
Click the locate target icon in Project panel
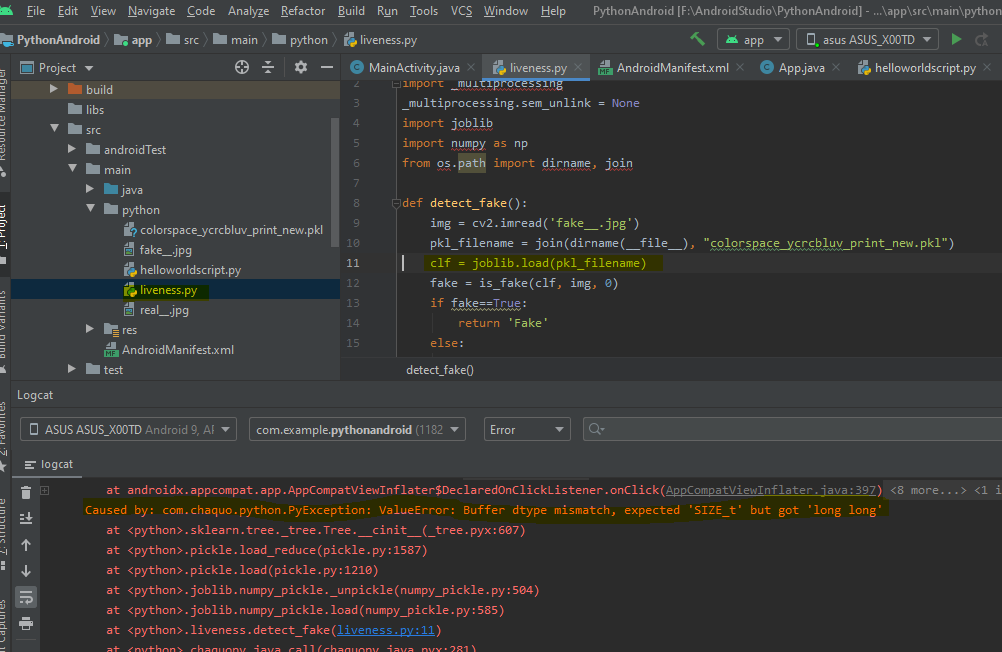click(x=241, y=67)
